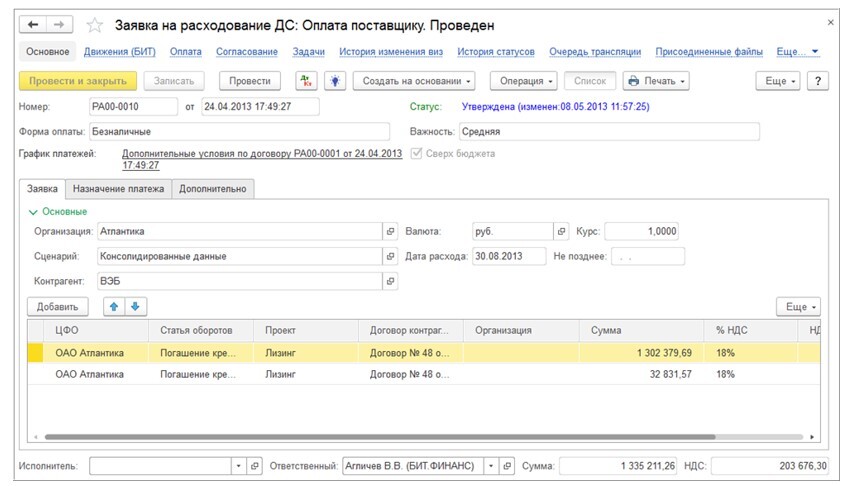This screenshot has height=486, width=850.
Task: Close the document form with X
Action: click(830, 23)
